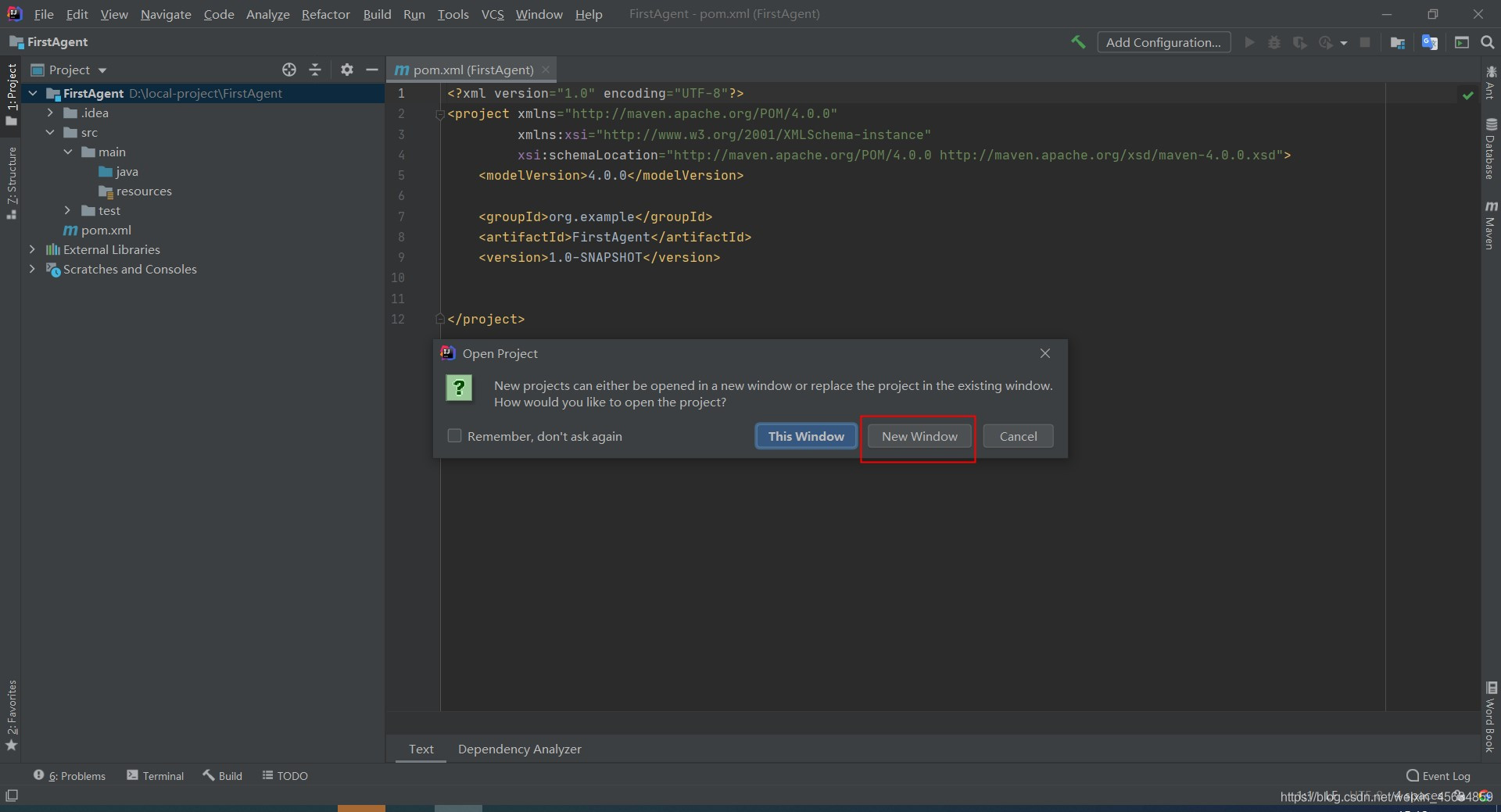The height and width of the screenshot is (812, 1501).
Task: Check Remember, don't ask again
Action: click(454, 435)
